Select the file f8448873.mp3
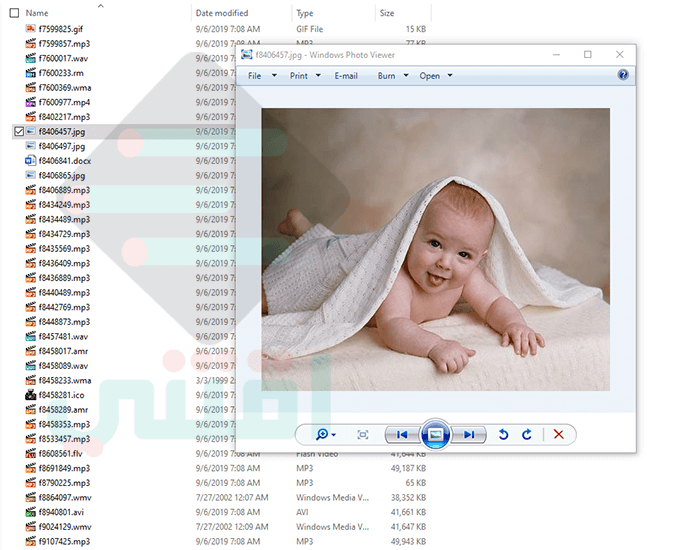The image size is (700, 550). (64, 322)
